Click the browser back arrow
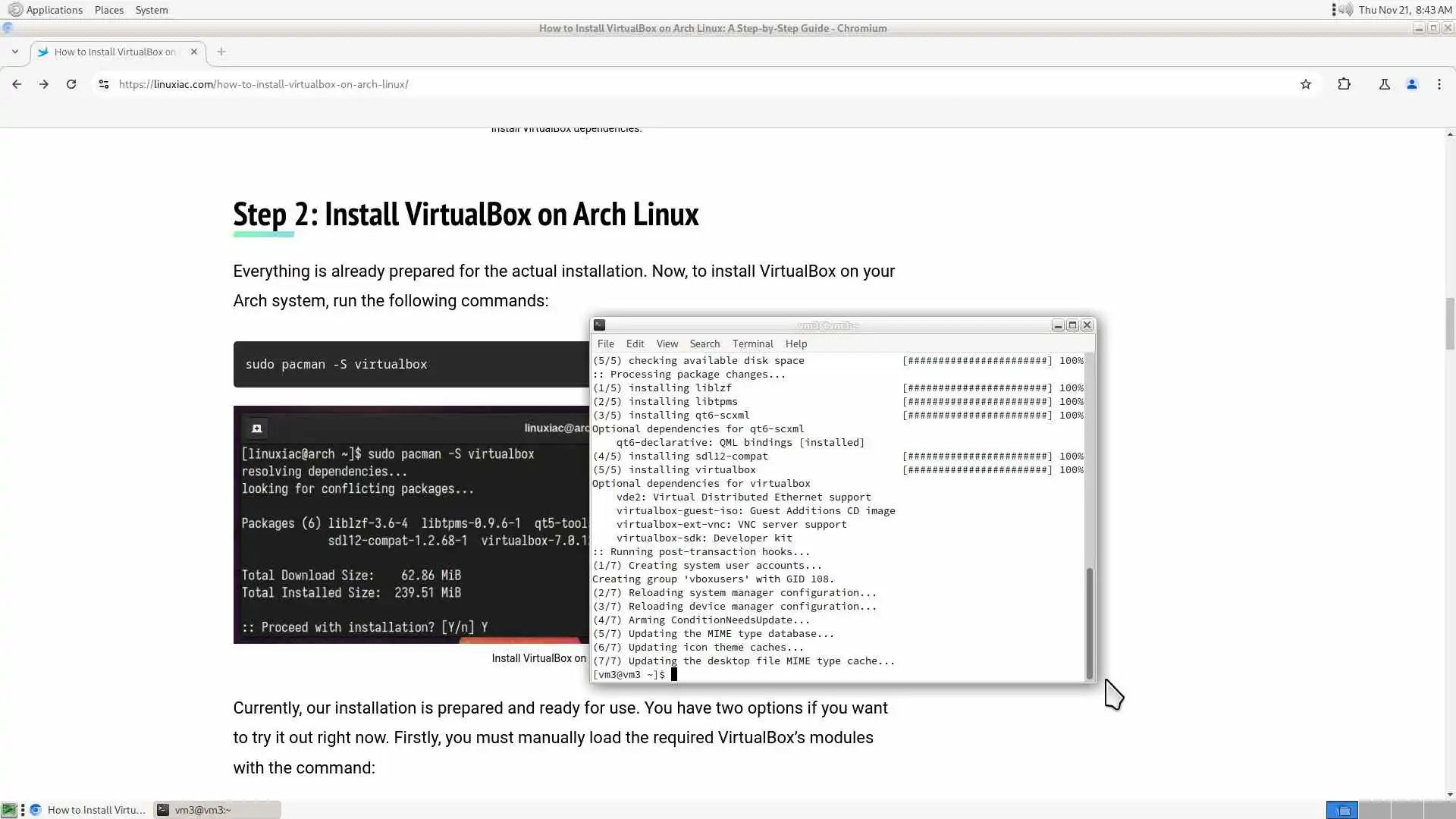This screenshot has height=819, width=1456. click(x=17, y=84)
